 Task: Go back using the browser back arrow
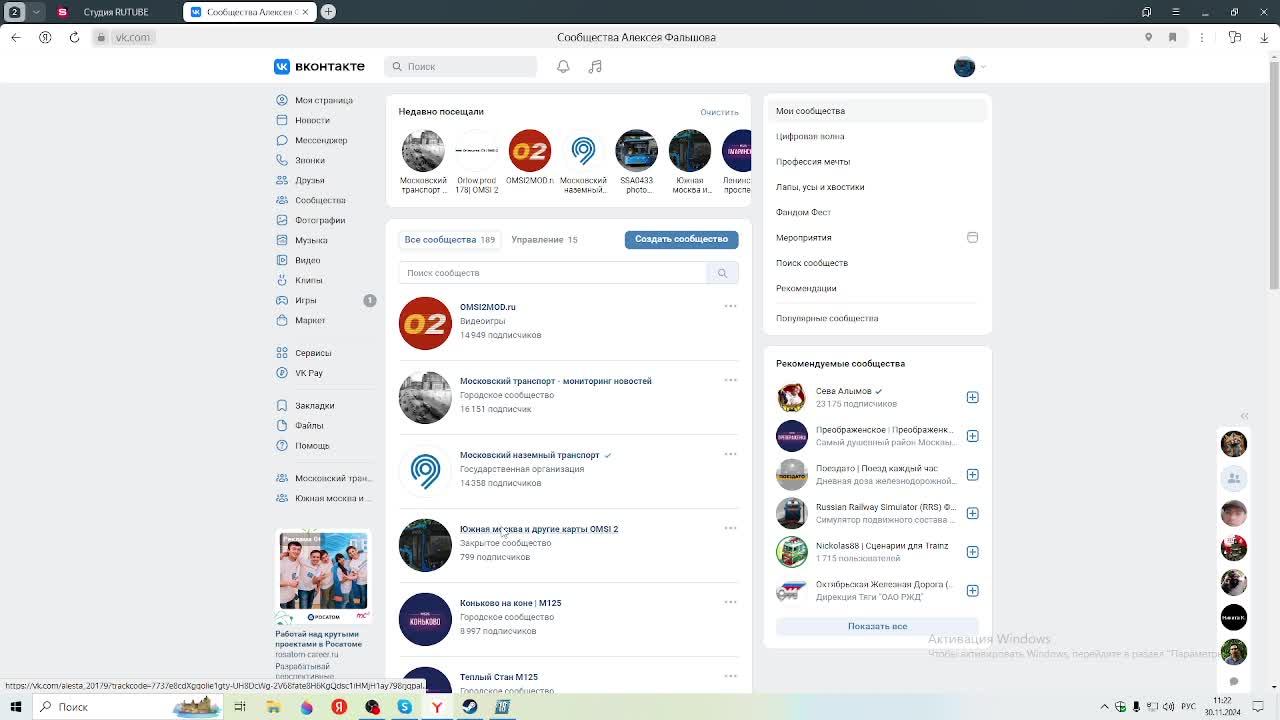click(15, 37)
